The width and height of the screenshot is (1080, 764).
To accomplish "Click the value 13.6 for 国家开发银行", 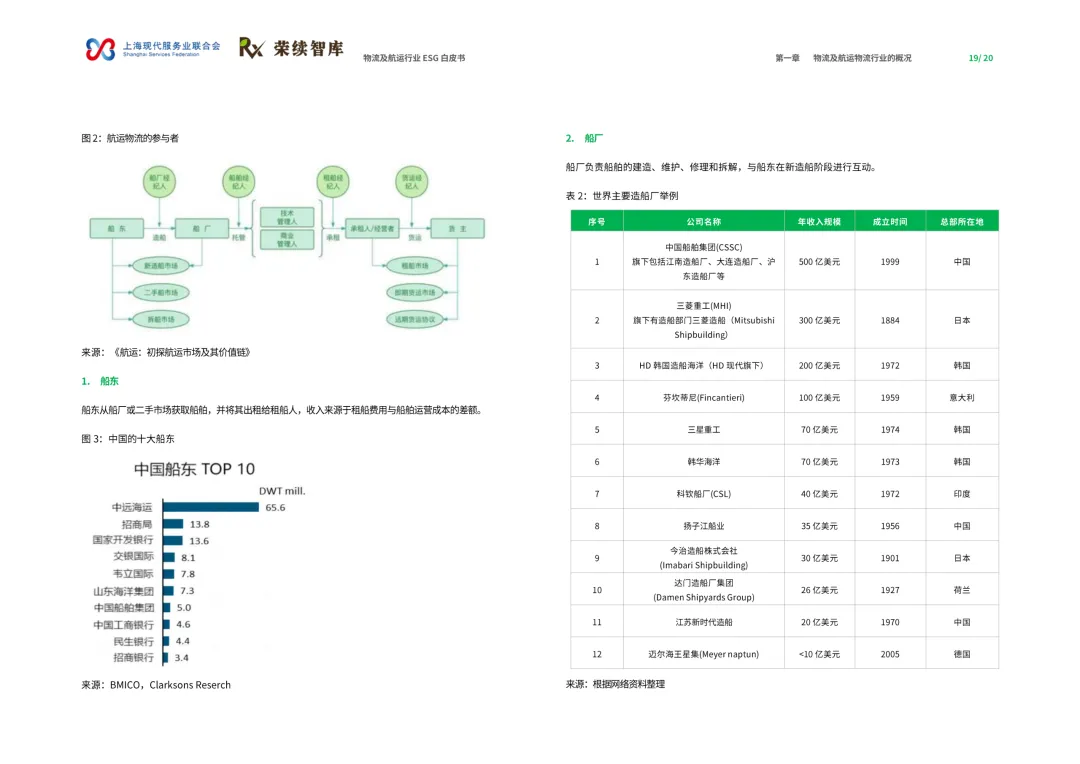I will [199, 541].
